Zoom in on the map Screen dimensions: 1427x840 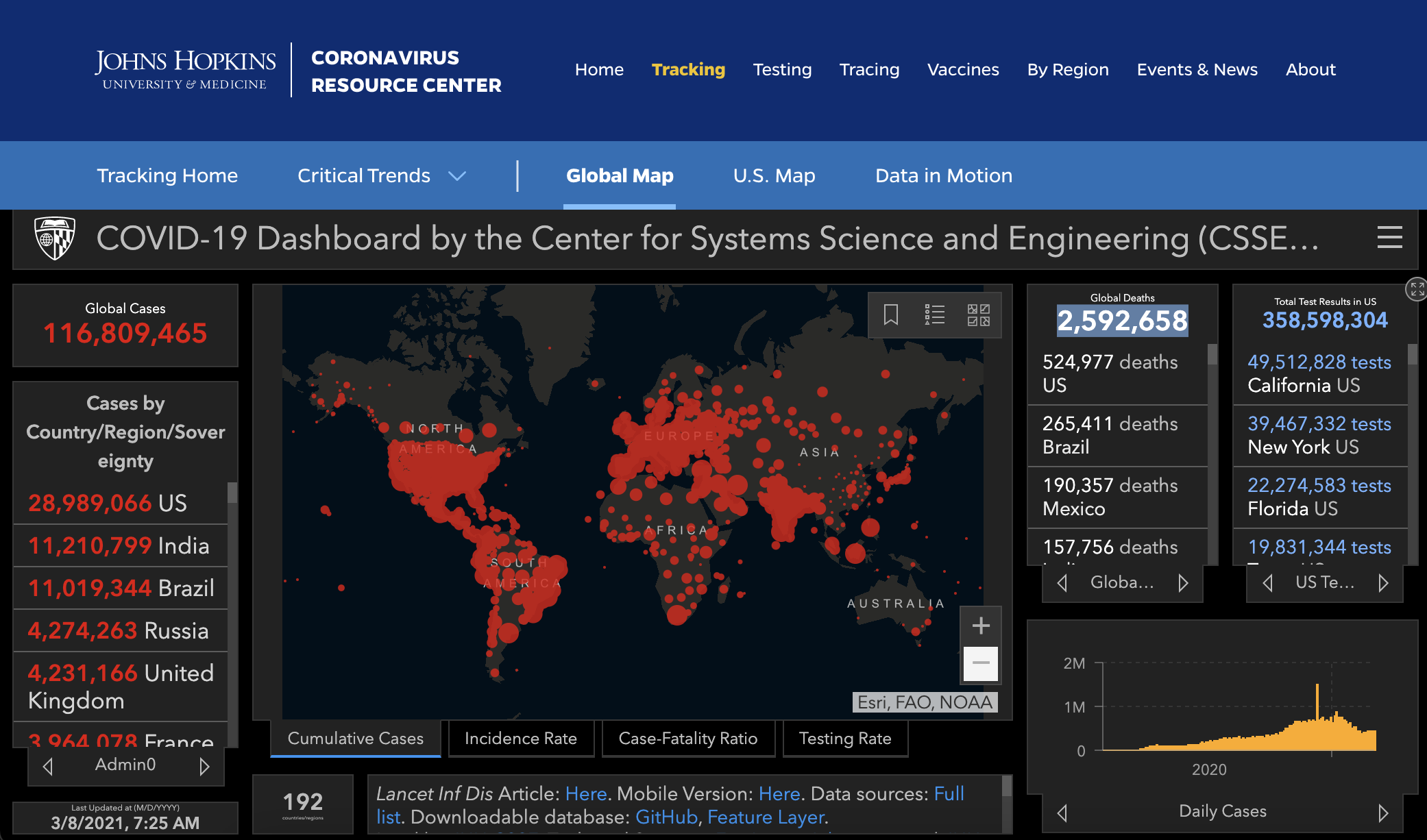point(981,626)
